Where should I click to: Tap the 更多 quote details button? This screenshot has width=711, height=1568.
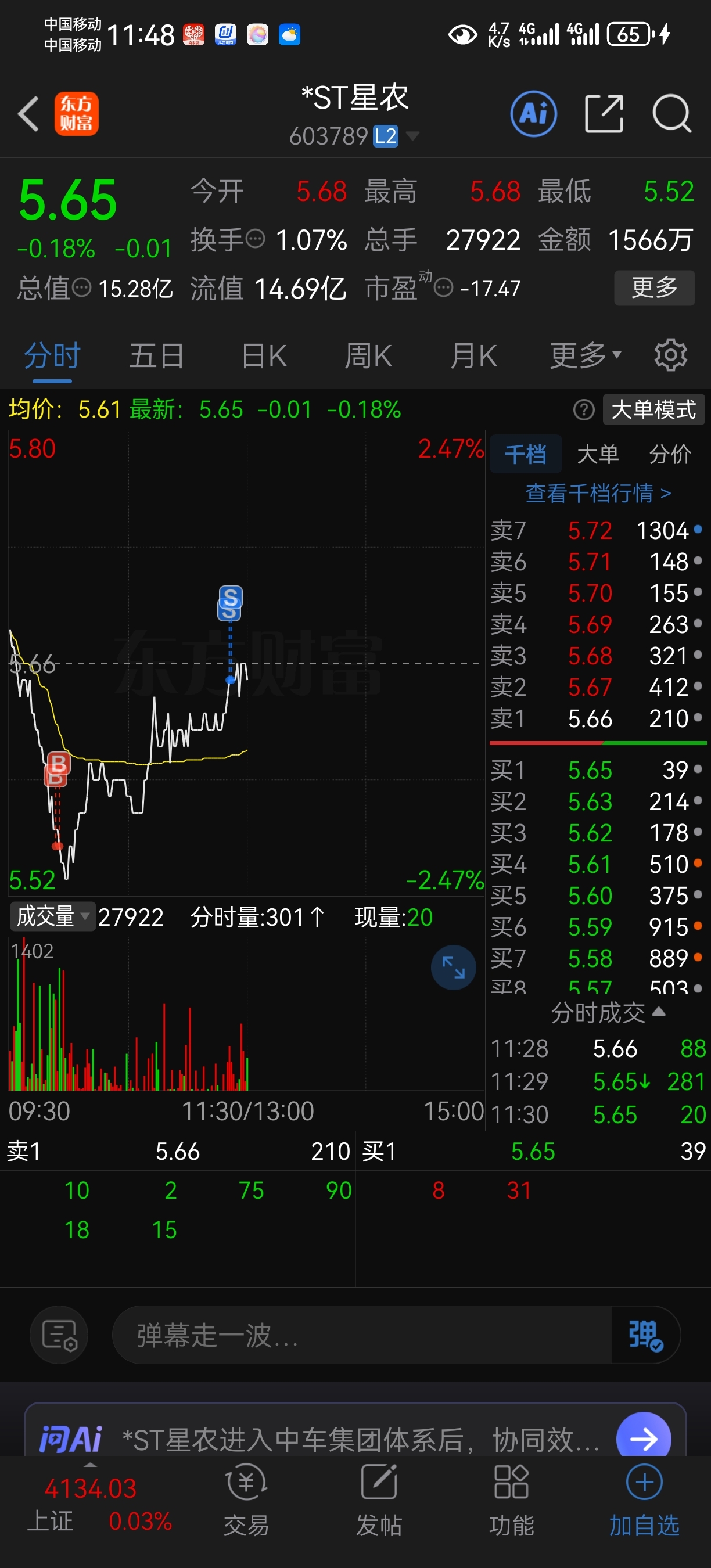click(x=655, y=287)
